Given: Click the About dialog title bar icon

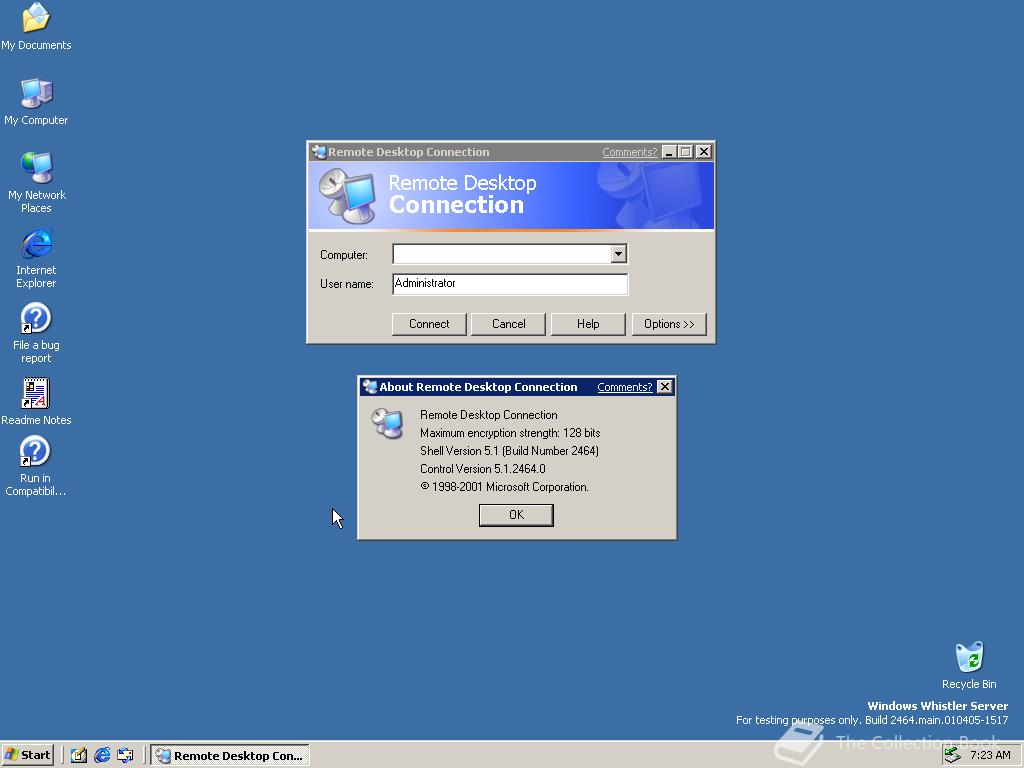Looking at the screenshot, I should pos(370,387).
